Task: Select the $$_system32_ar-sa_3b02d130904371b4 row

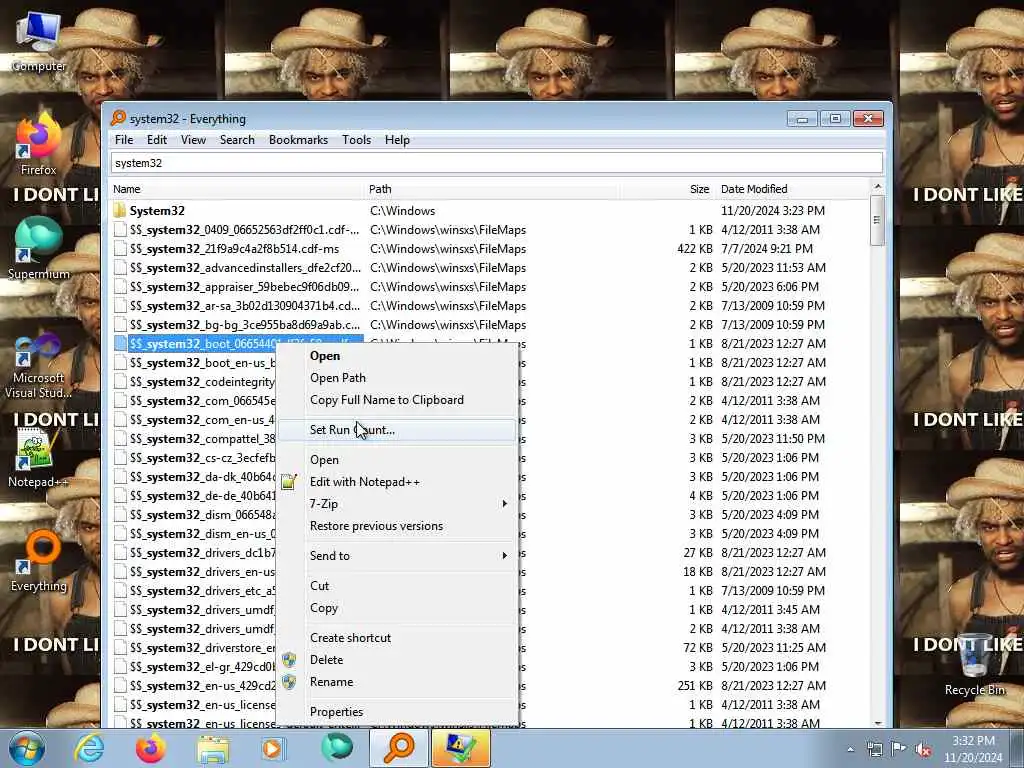Action: (x=490, y=306)
